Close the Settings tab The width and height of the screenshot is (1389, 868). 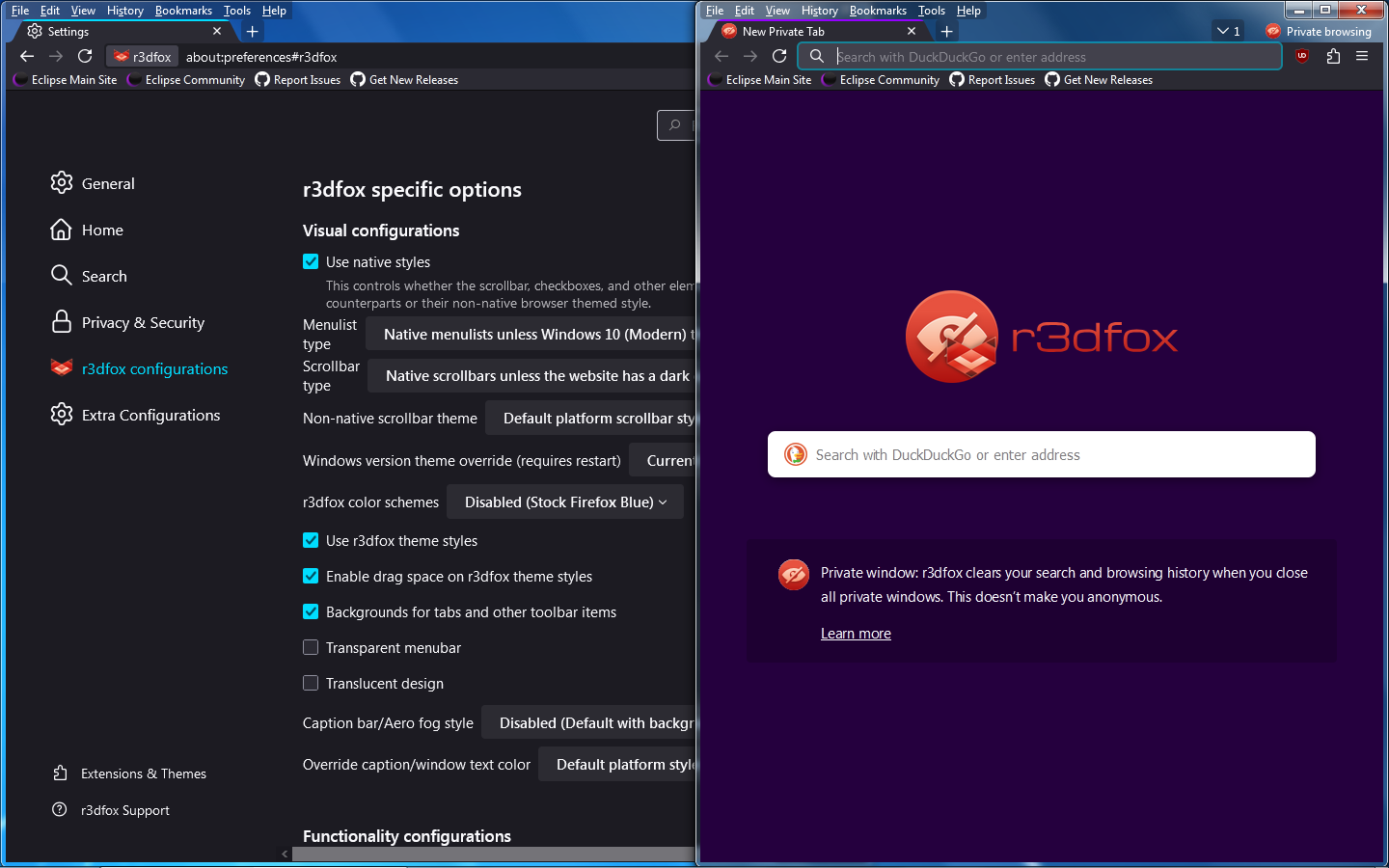pyautogui.click(x=217, y=32)
